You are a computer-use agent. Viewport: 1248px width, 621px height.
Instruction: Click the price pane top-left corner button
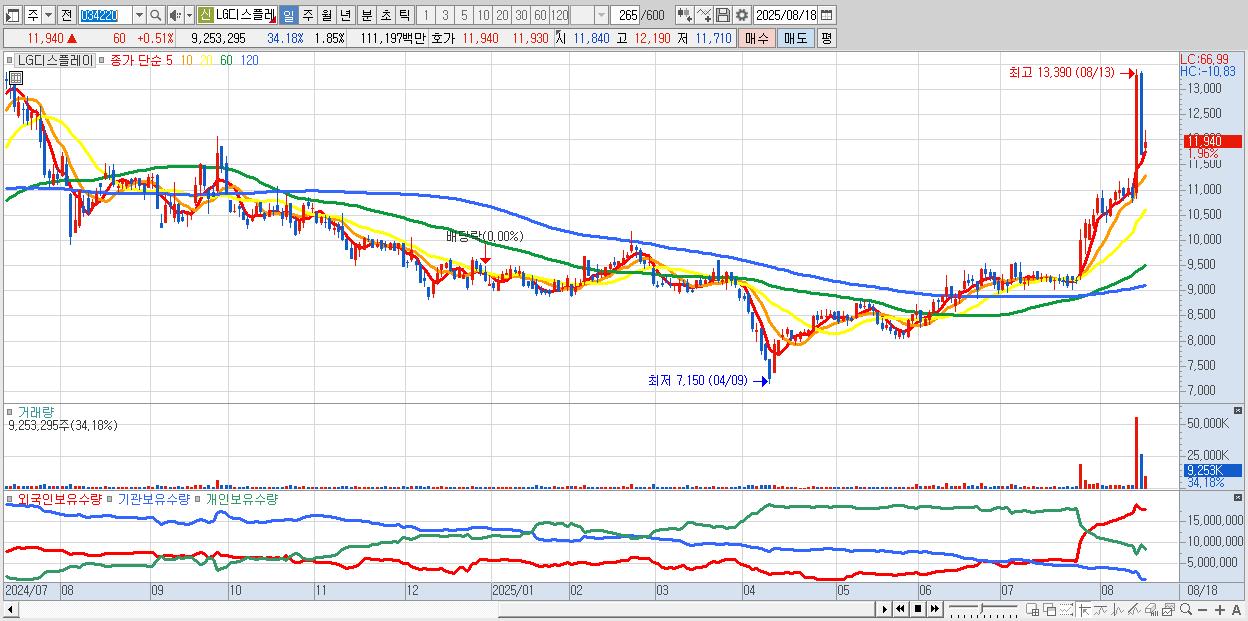pyautogui.click(x=15, y=77)
